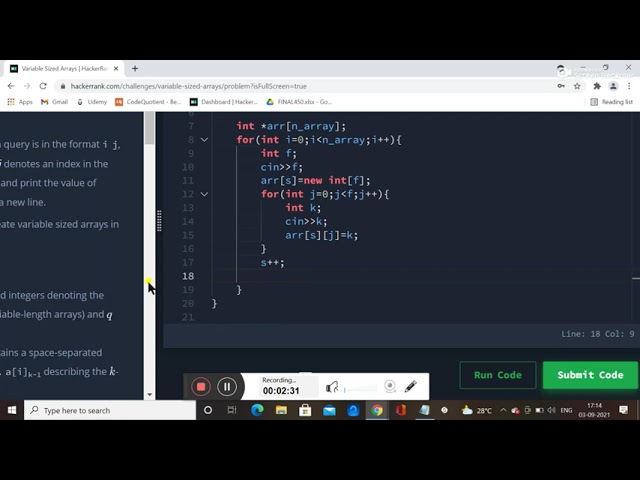Launch Microsoft Edge from taskbar
The image size is (640, 480).
coord(257,410)
